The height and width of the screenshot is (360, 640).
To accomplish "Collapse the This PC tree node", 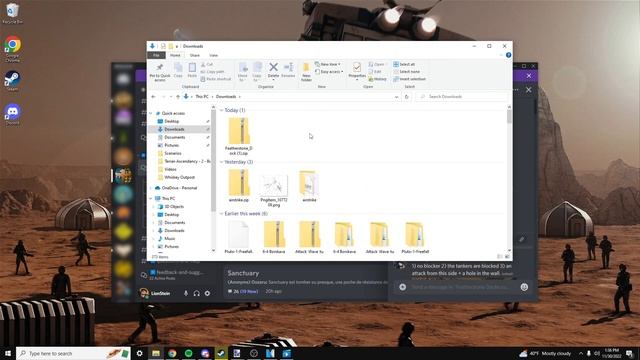I will pyautogui.click(x=151, y=198).
